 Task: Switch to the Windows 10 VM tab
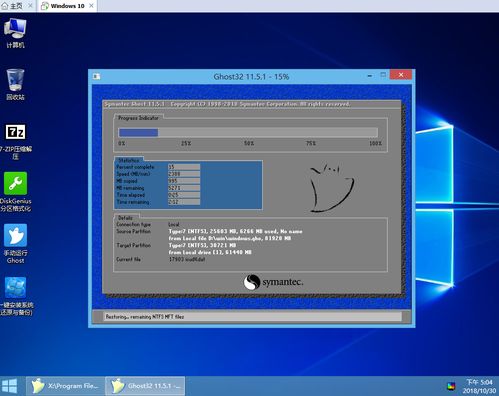click(68, 6)
